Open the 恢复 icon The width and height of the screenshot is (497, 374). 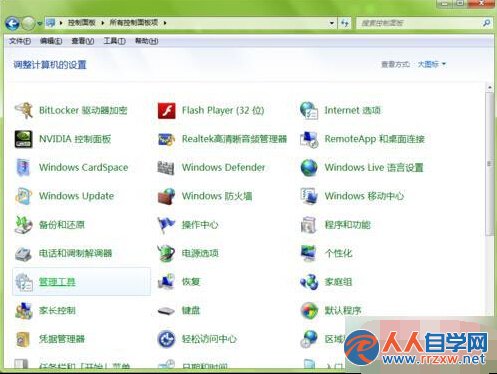166,282
